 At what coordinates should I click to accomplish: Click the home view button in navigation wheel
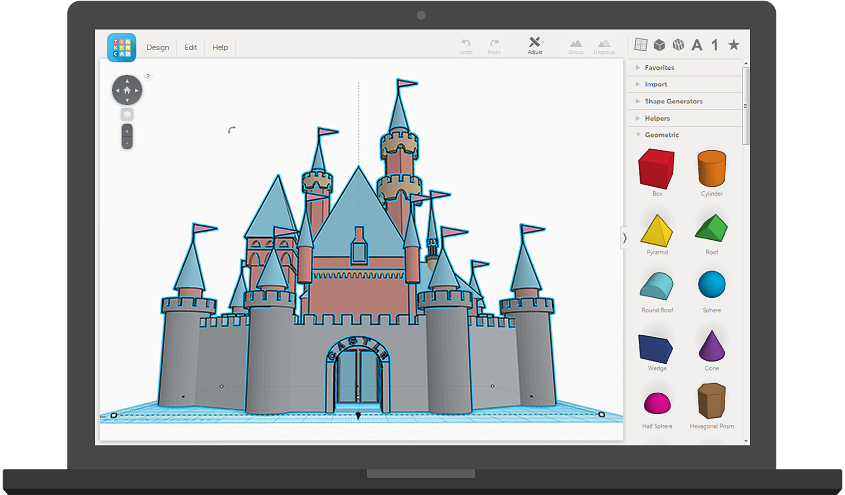click(127, 90)
